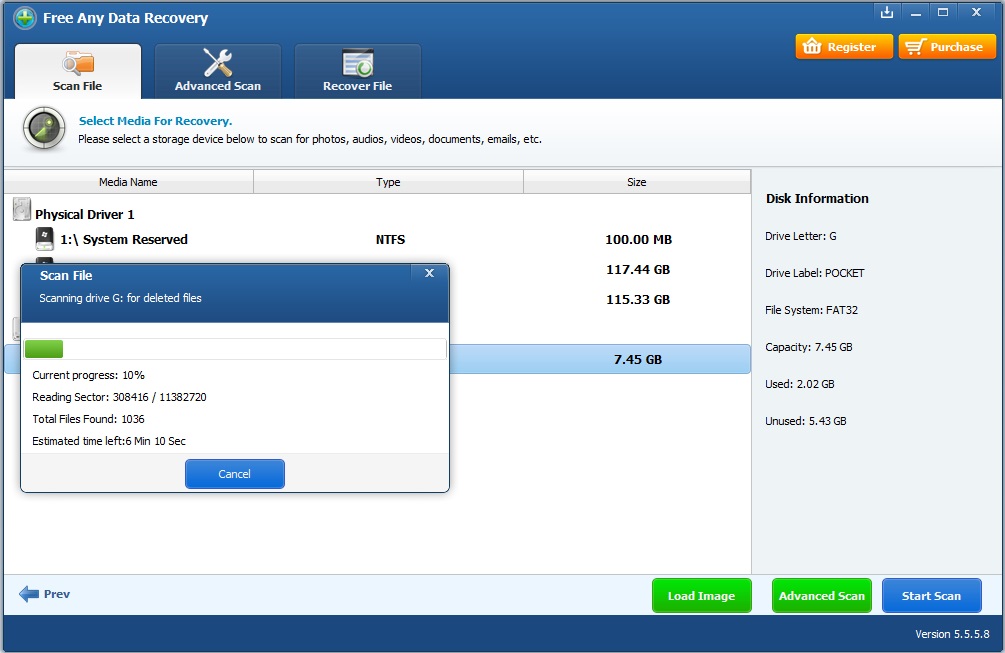
Task: Click the System Reserved partition drive icon
Action: click(x=43, y=238)
